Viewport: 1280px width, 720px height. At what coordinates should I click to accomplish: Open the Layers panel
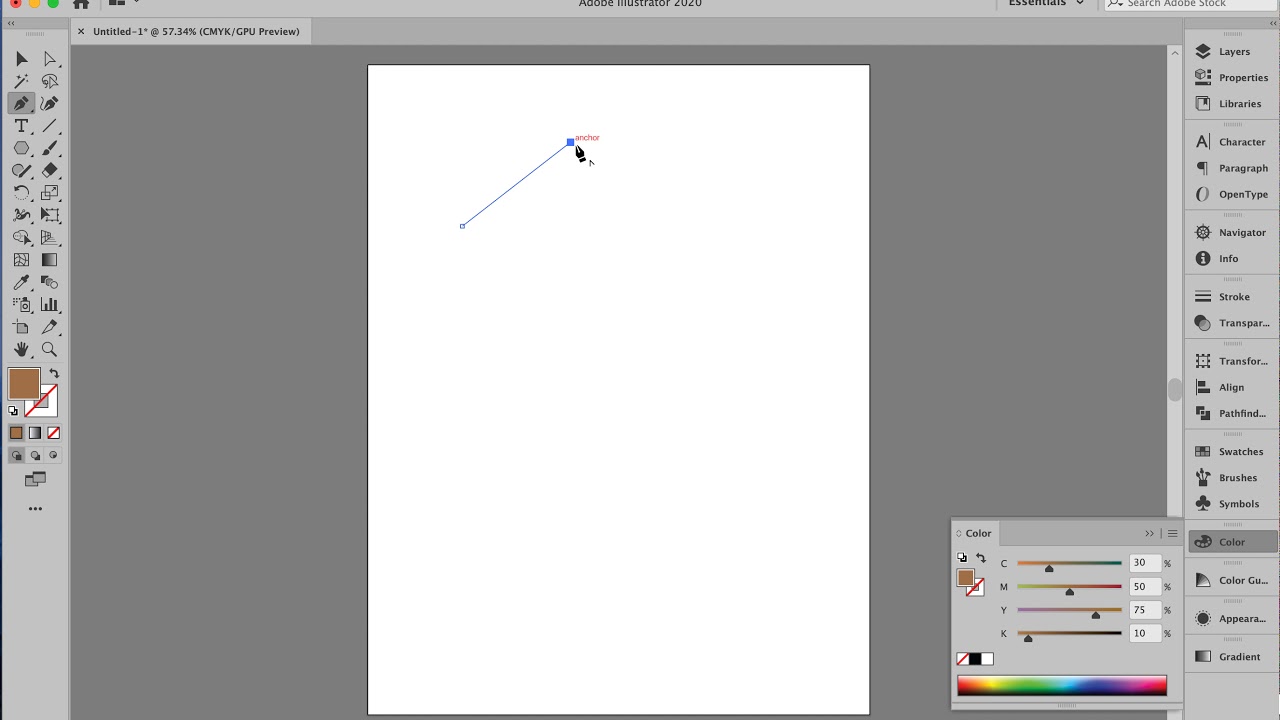pyautogui.click(x=1232, y=51)
